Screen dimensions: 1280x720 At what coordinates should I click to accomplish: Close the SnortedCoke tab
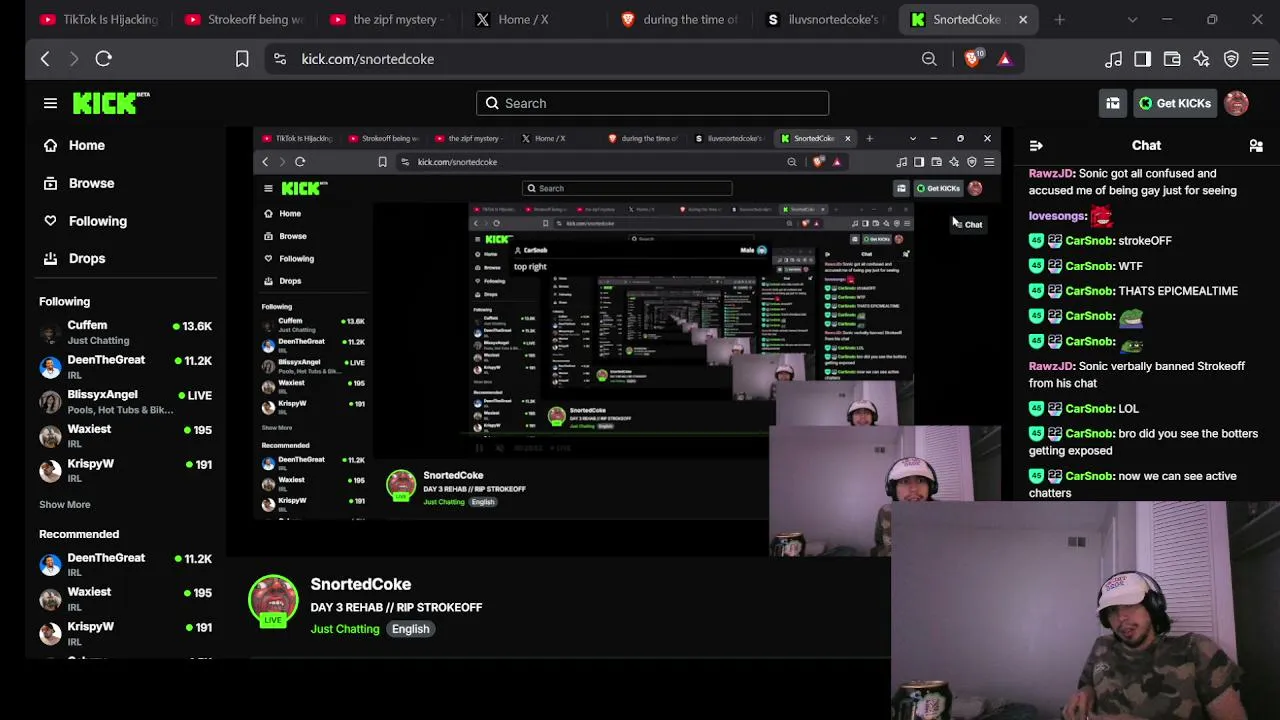(1023, 19)
